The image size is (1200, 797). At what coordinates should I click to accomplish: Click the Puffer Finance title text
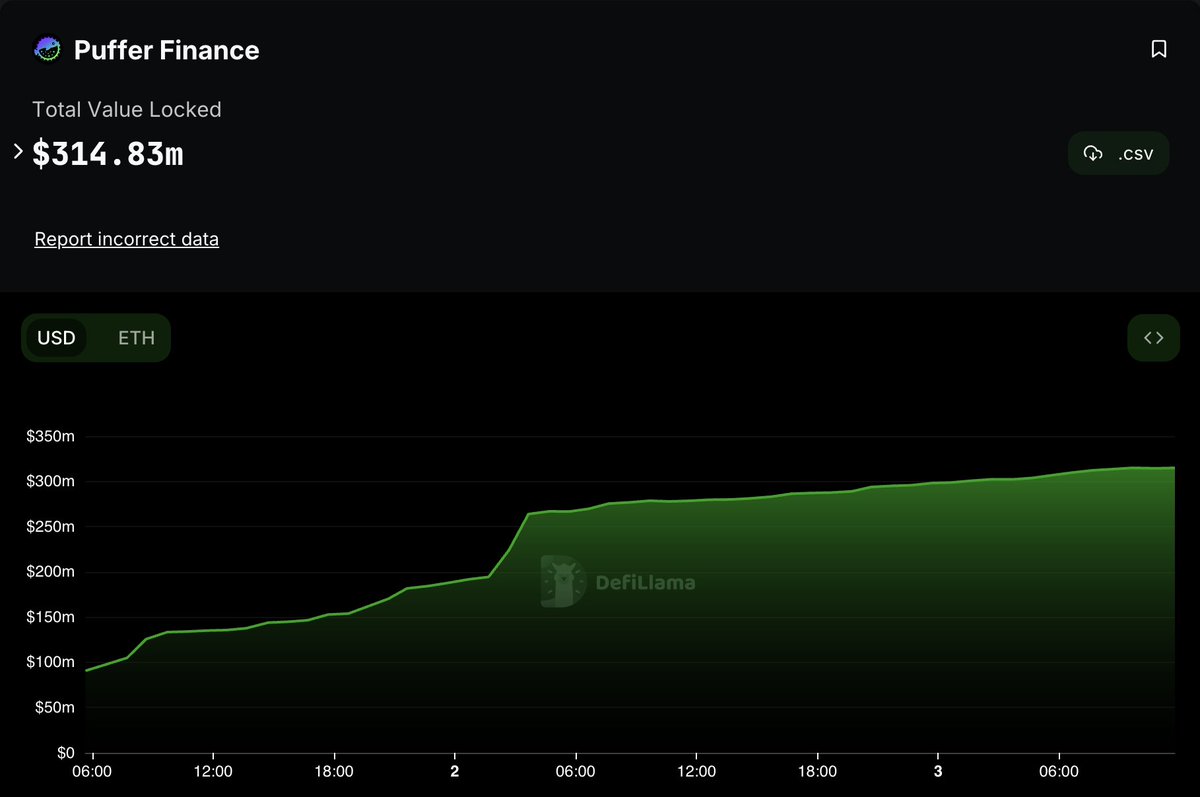coord(167,50)
